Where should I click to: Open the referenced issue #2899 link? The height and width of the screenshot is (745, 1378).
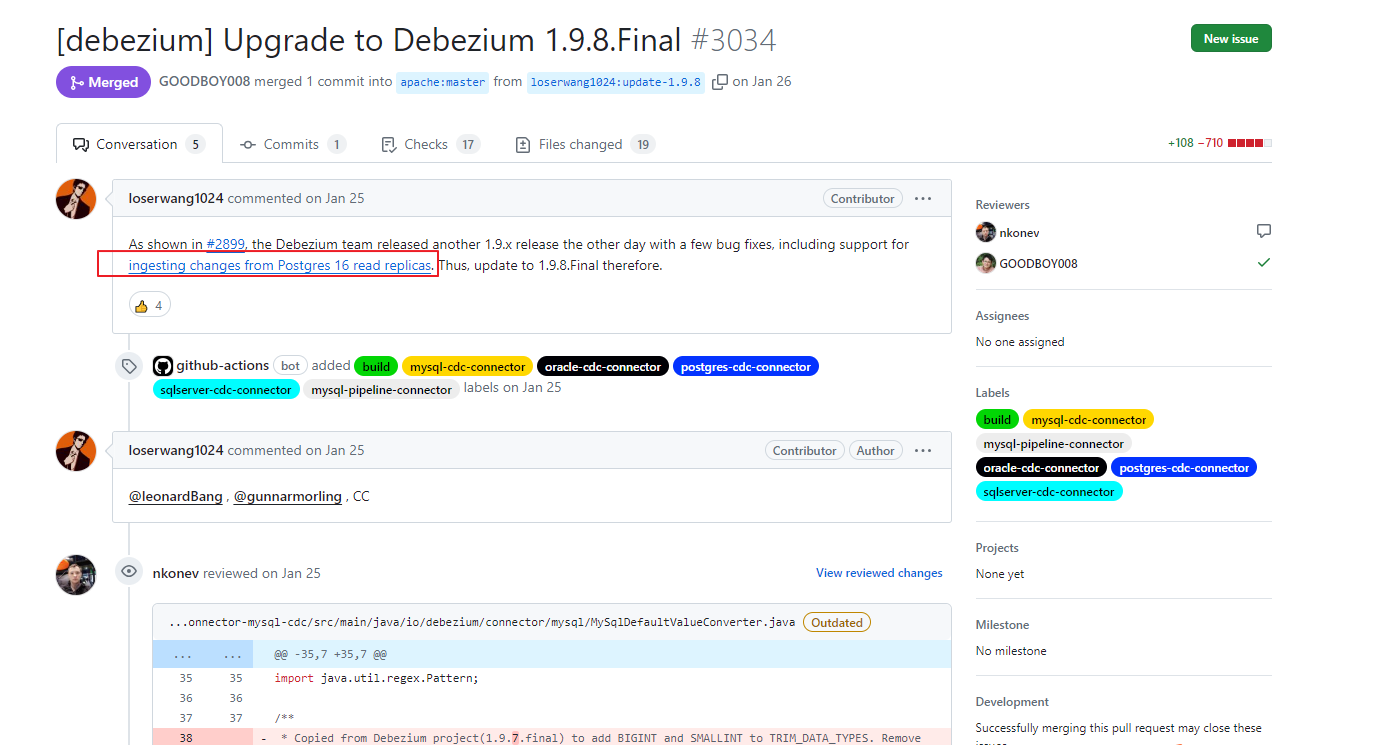pos(226,244)
